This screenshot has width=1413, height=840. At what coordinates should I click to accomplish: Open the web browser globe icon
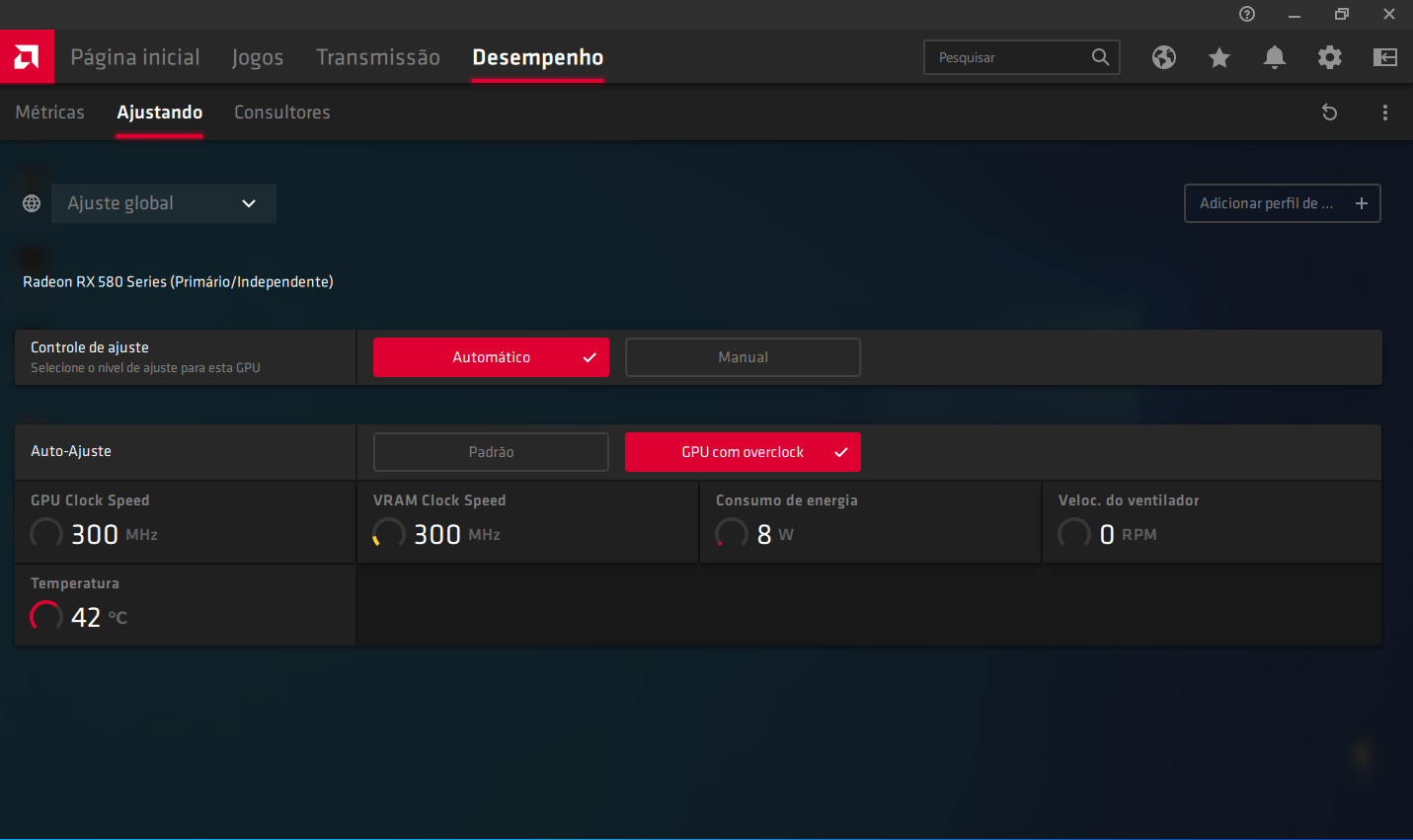[1164, 57]
